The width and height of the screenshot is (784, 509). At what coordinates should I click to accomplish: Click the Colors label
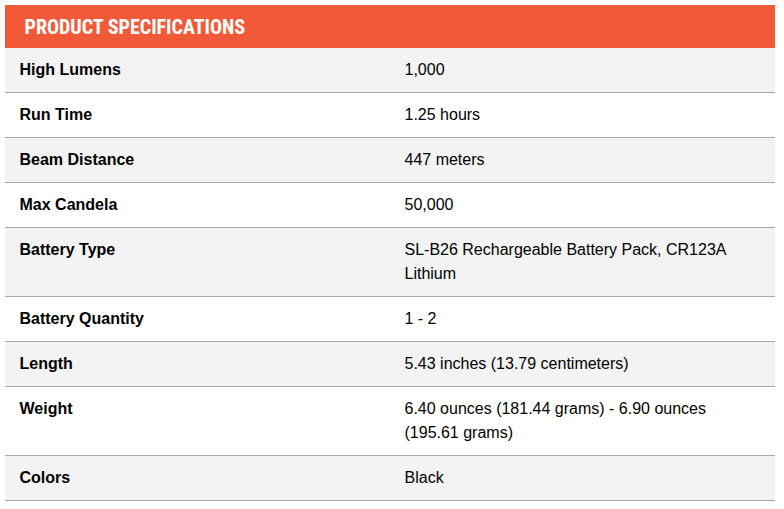tap(45, 478)
